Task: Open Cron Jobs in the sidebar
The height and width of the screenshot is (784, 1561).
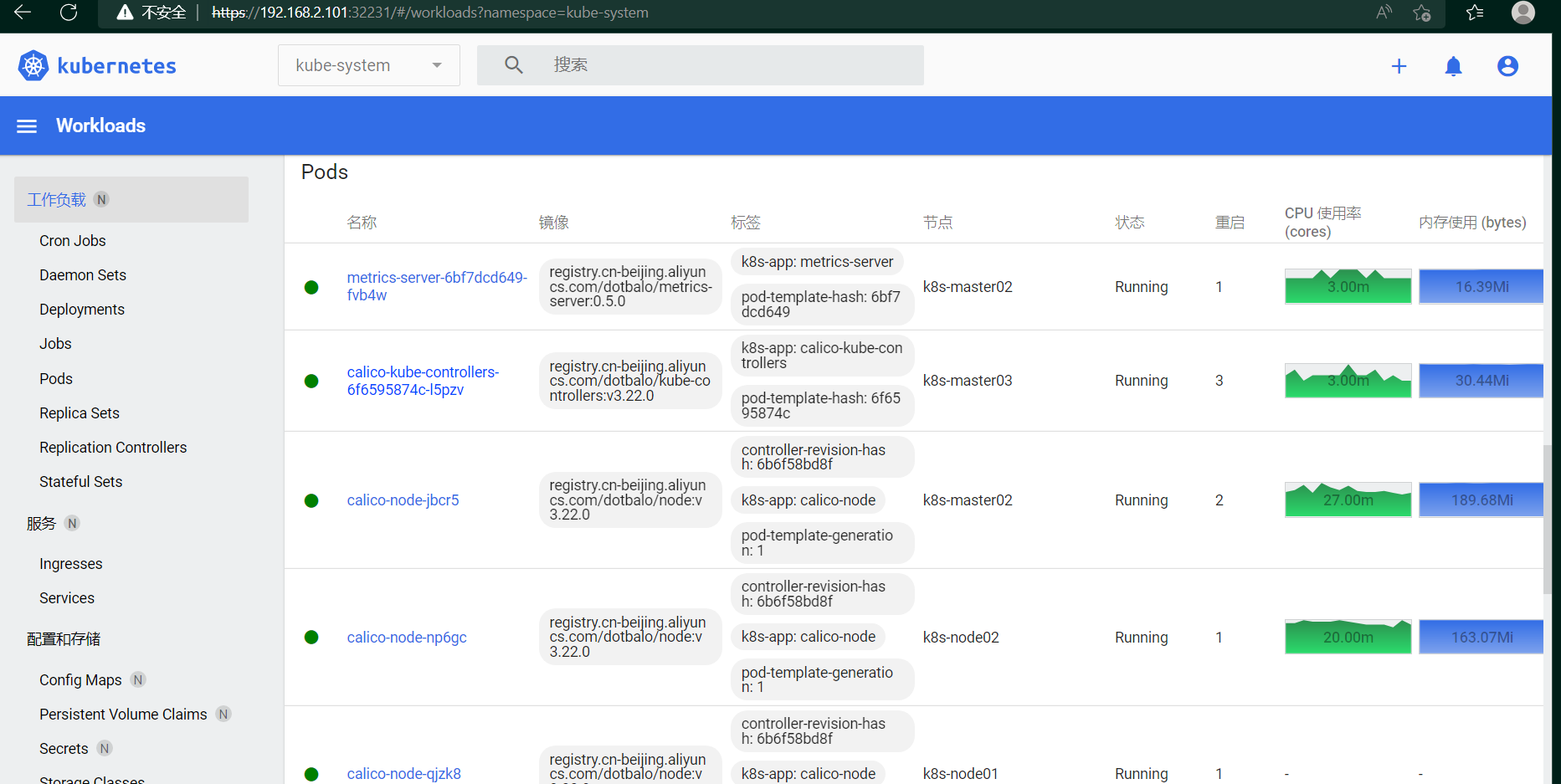Action: click(x=73, y=241)
